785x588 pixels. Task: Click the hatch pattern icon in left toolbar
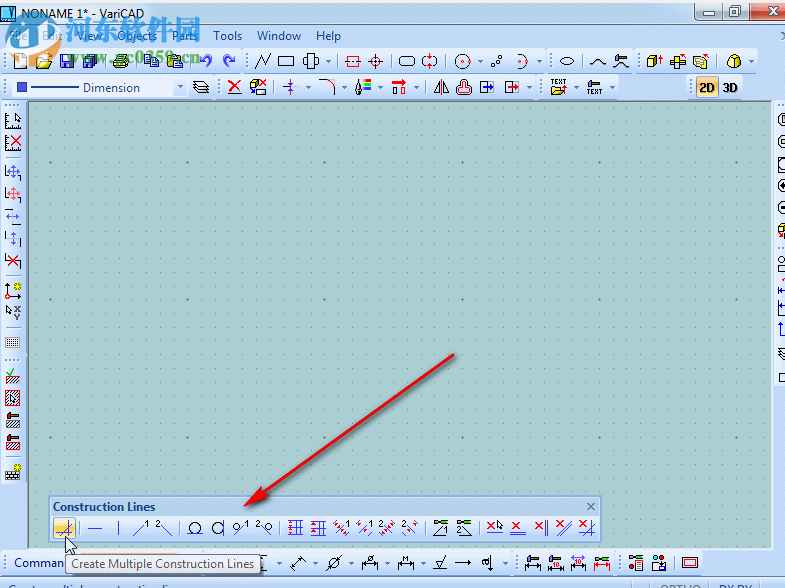click(x=13, y=398)
